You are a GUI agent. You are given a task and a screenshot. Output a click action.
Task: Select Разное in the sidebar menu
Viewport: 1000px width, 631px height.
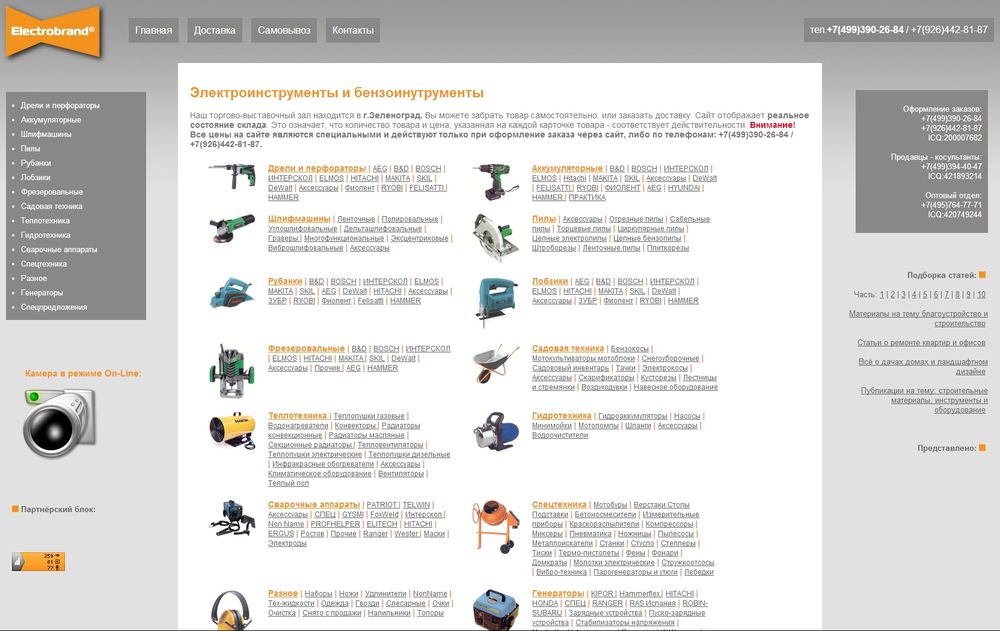tap(33, 278)
